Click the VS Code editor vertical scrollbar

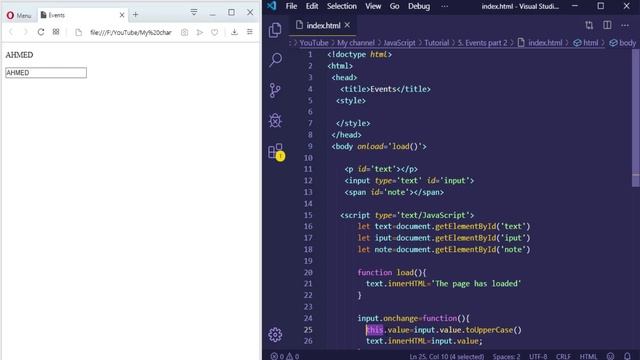tap(636, 118)
